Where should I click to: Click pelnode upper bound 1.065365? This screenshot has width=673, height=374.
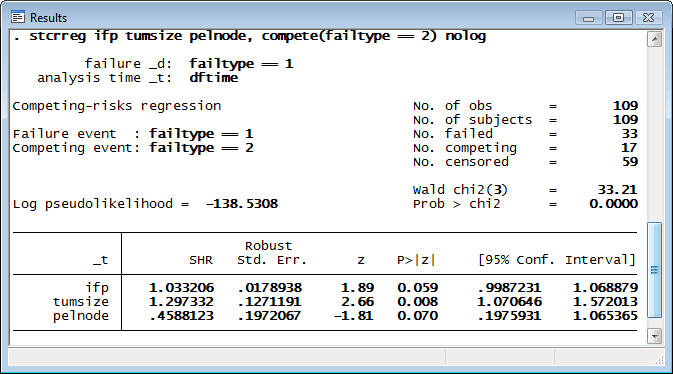tap(606, 316)
